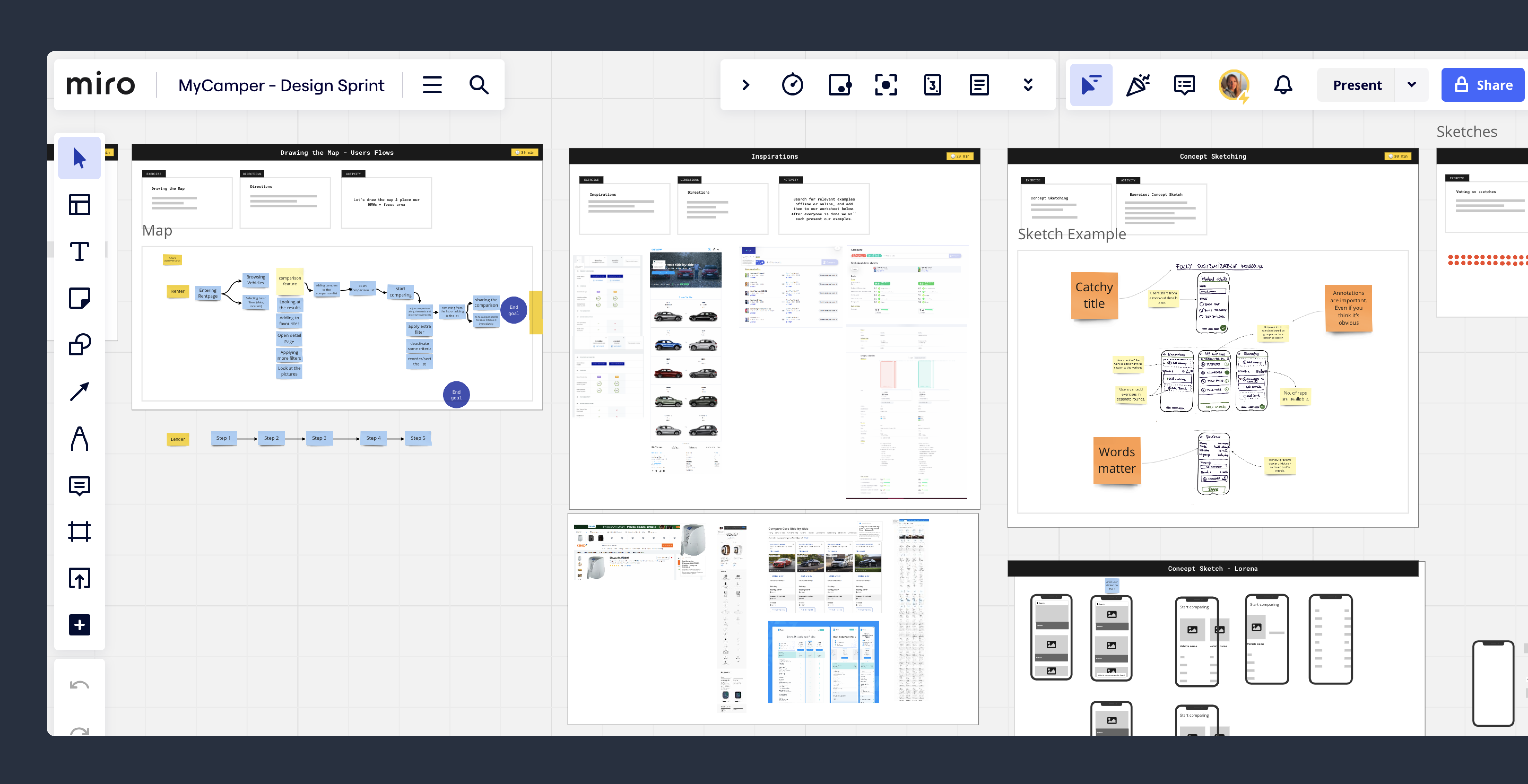The image size is (1528, 784).
Task: Trigger the Reactions party popper icon
Action: (1138, 85)
